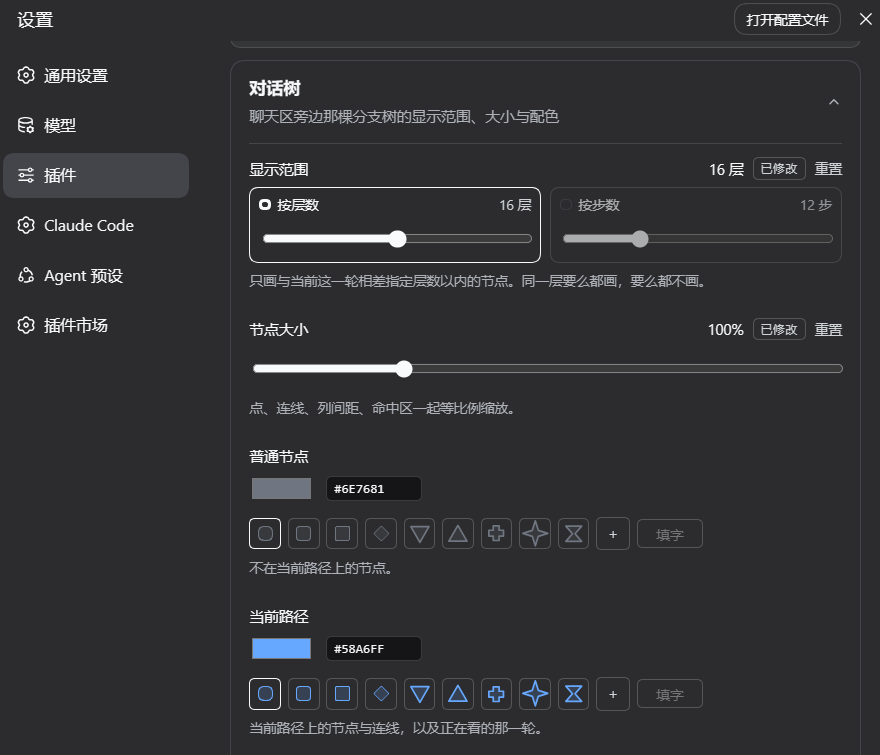Open the 插件 settings page
The width and height of the screenshot is (880, 755).
(x=96, y=175)
